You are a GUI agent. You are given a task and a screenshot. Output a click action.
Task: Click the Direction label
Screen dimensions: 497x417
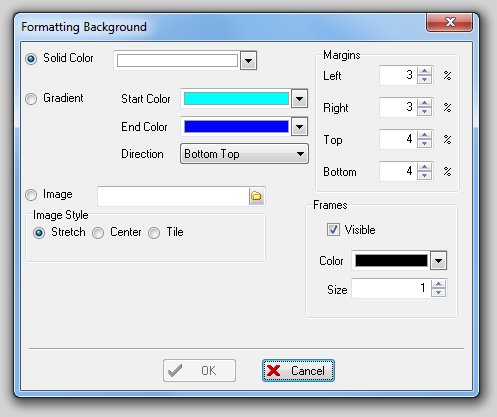pyautogui.click(x=142, y=154)
